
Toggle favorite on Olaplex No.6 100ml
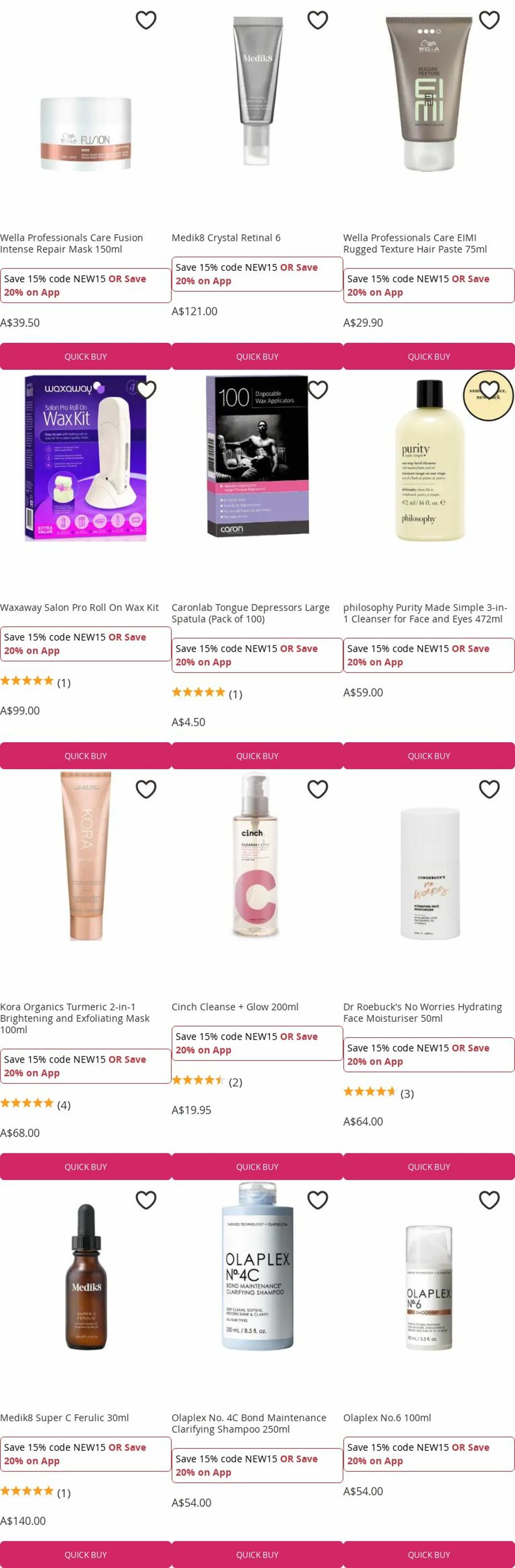[489, 1200]
